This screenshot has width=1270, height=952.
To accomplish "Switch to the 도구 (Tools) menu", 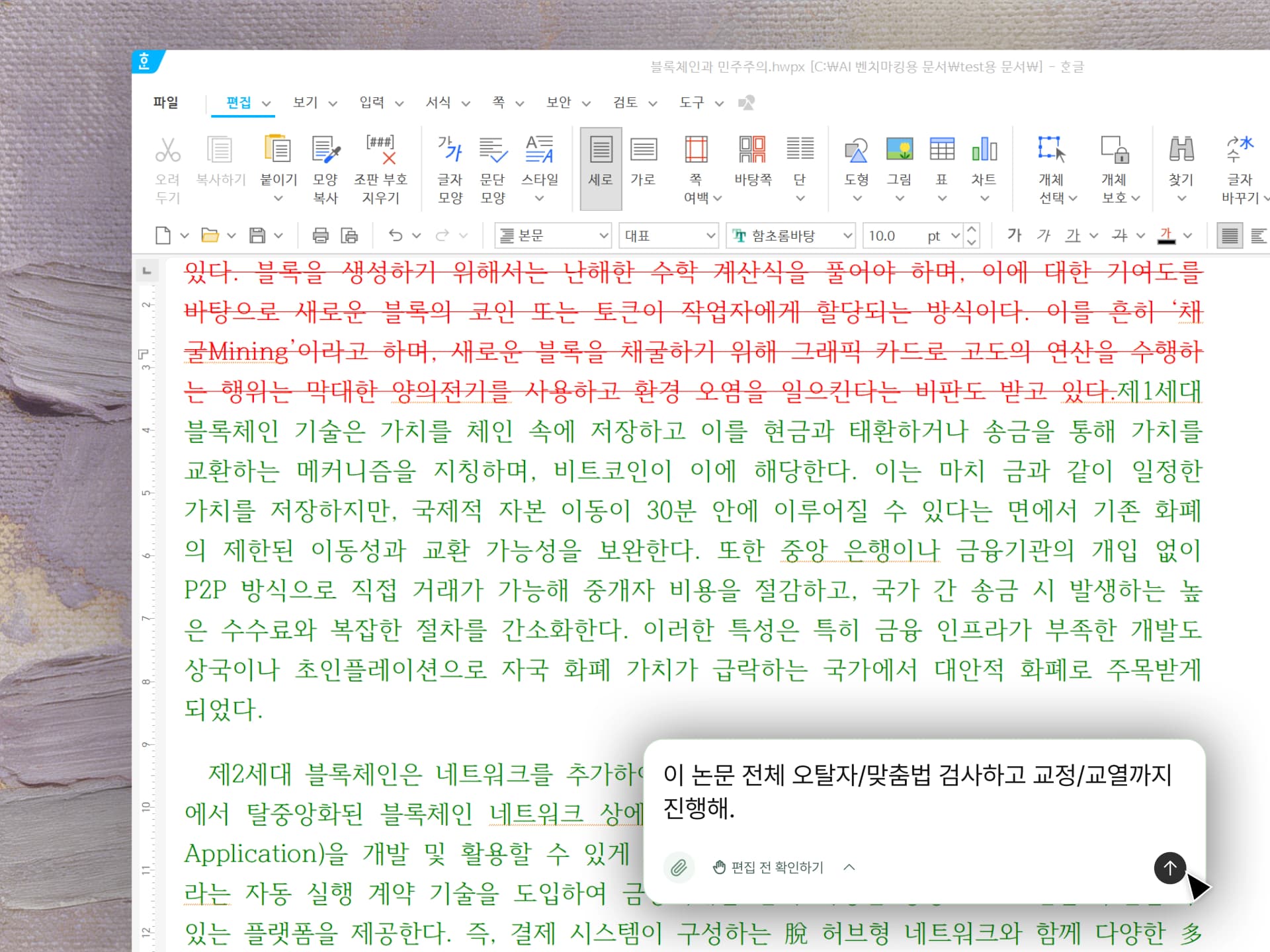I will [692, 103].
